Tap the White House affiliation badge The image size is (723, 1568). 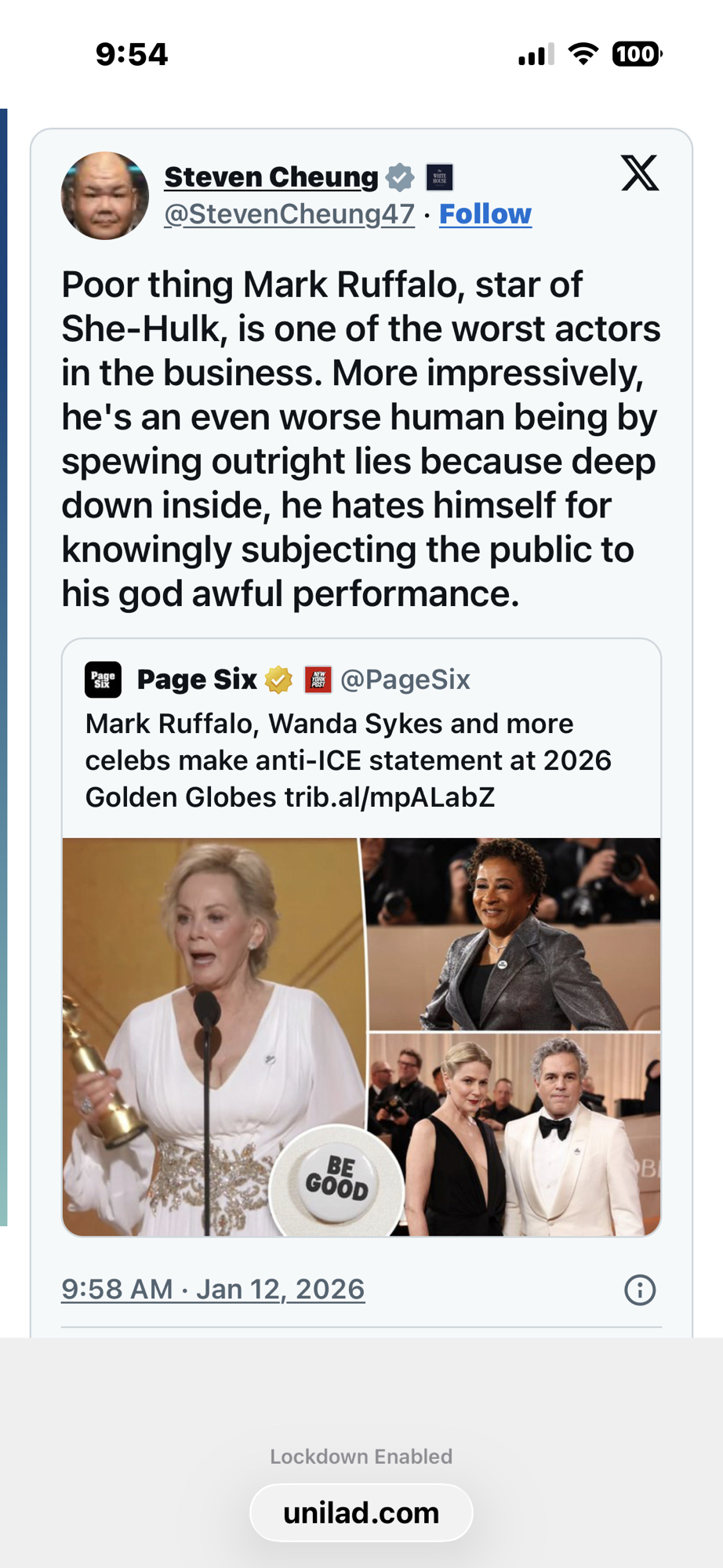pos(439,178)
